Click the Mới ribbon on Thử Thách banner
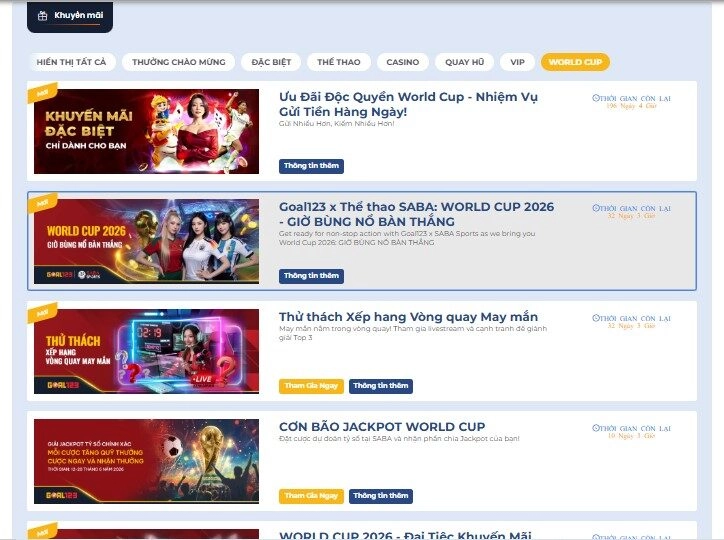Screen dimensions: 724x540 click(42, 313)
